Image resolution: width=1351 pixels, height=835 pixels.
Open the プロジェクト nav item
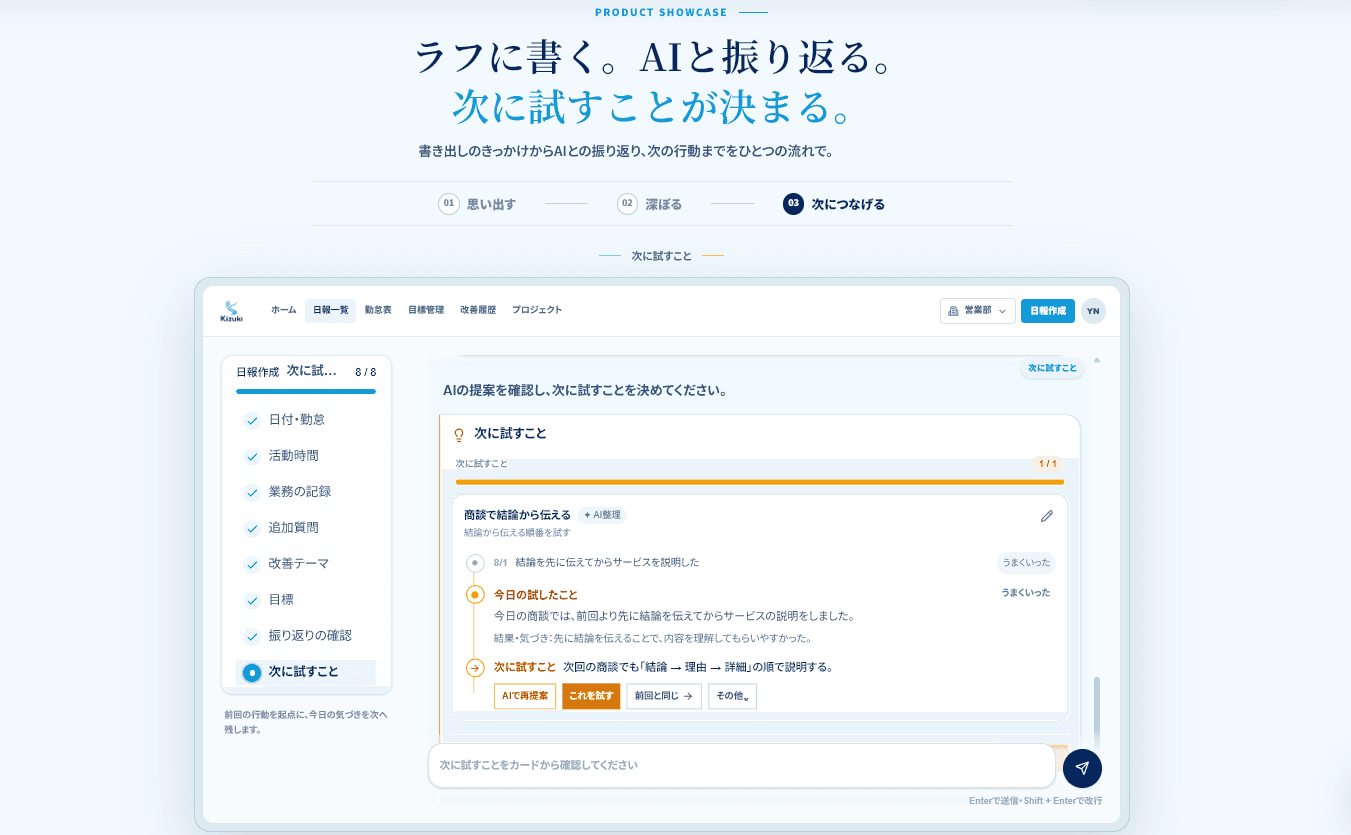pos(537,310)
